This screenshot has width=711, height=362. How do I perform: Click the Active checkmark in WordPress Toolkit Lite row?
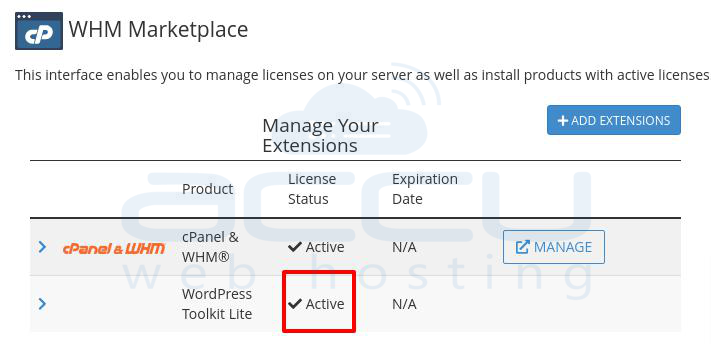point(295,303)
